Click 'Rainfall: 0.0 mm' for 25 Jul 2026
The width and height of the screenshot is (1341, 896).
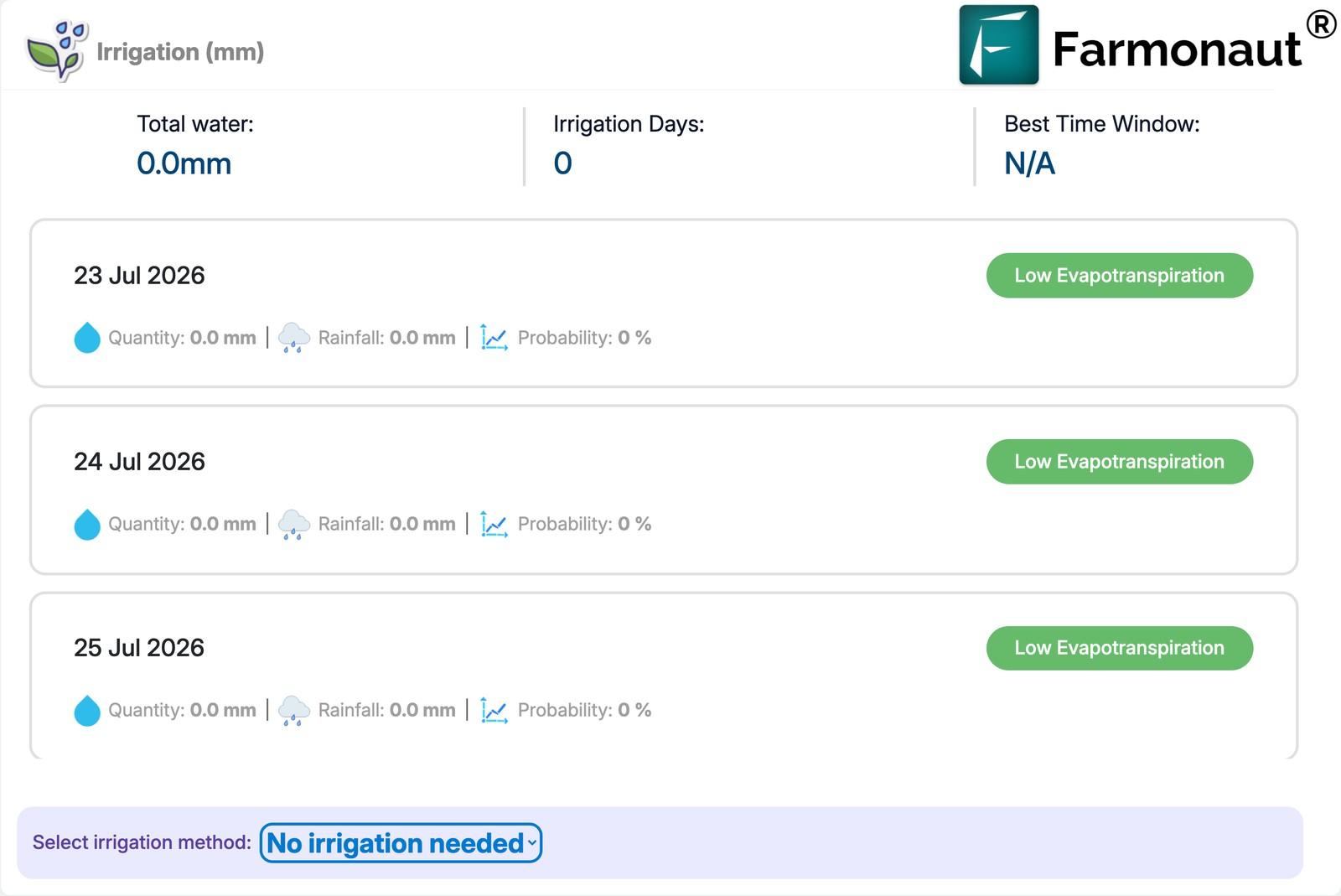pyautogui.click(x=386, y=710)
